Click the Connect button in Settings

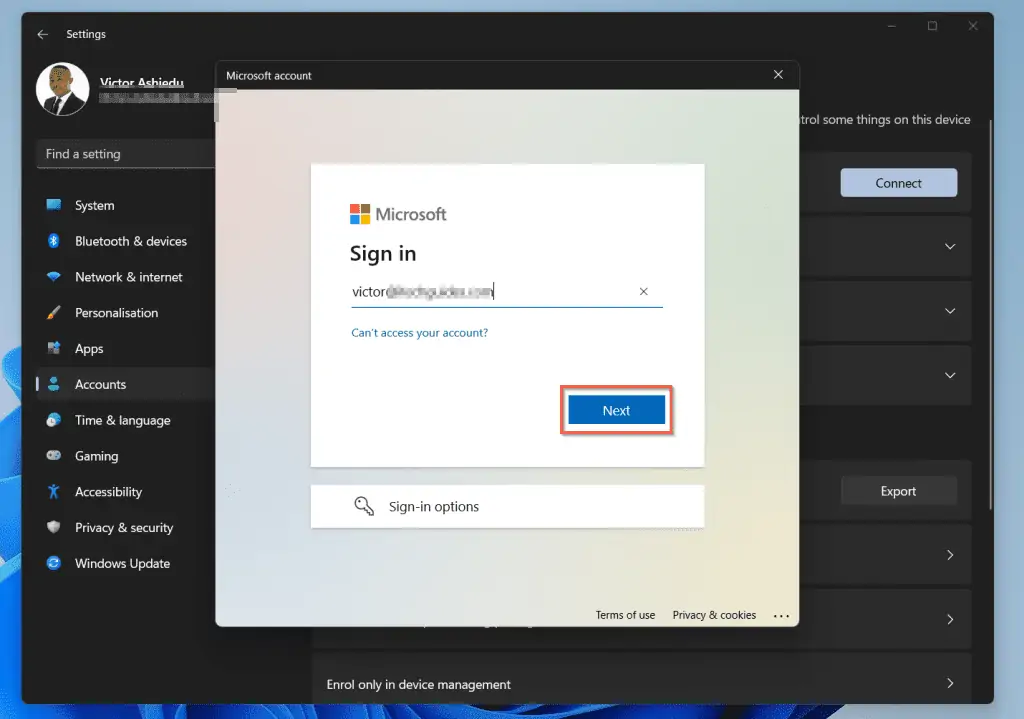(899, 183)
